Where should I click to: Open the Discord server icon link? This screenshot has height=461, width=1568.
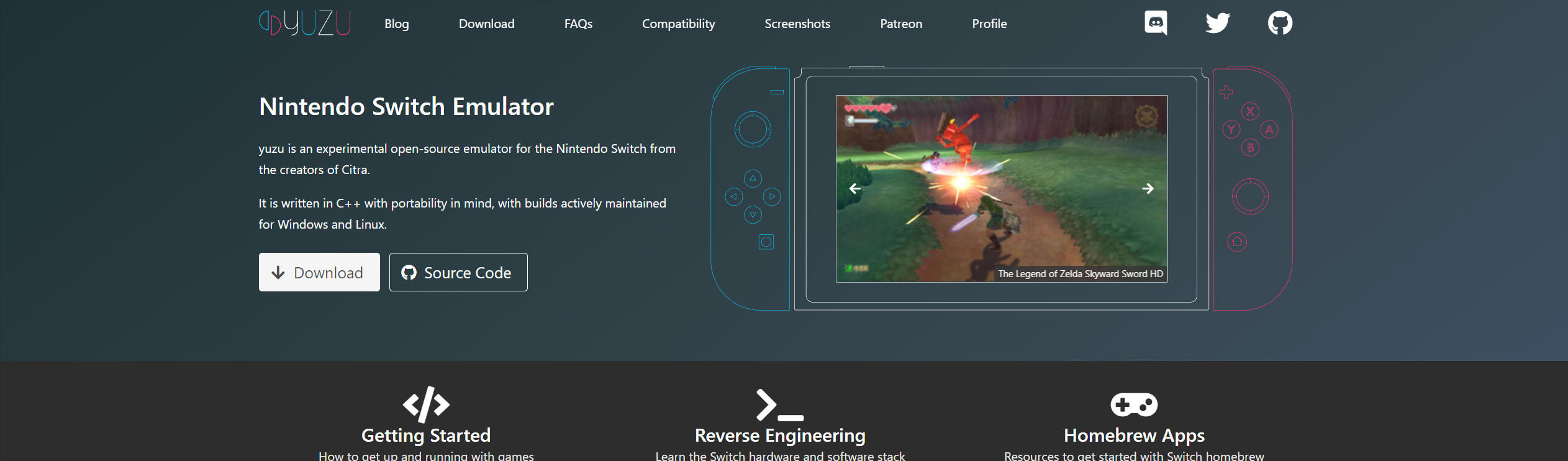[1156, 23]
